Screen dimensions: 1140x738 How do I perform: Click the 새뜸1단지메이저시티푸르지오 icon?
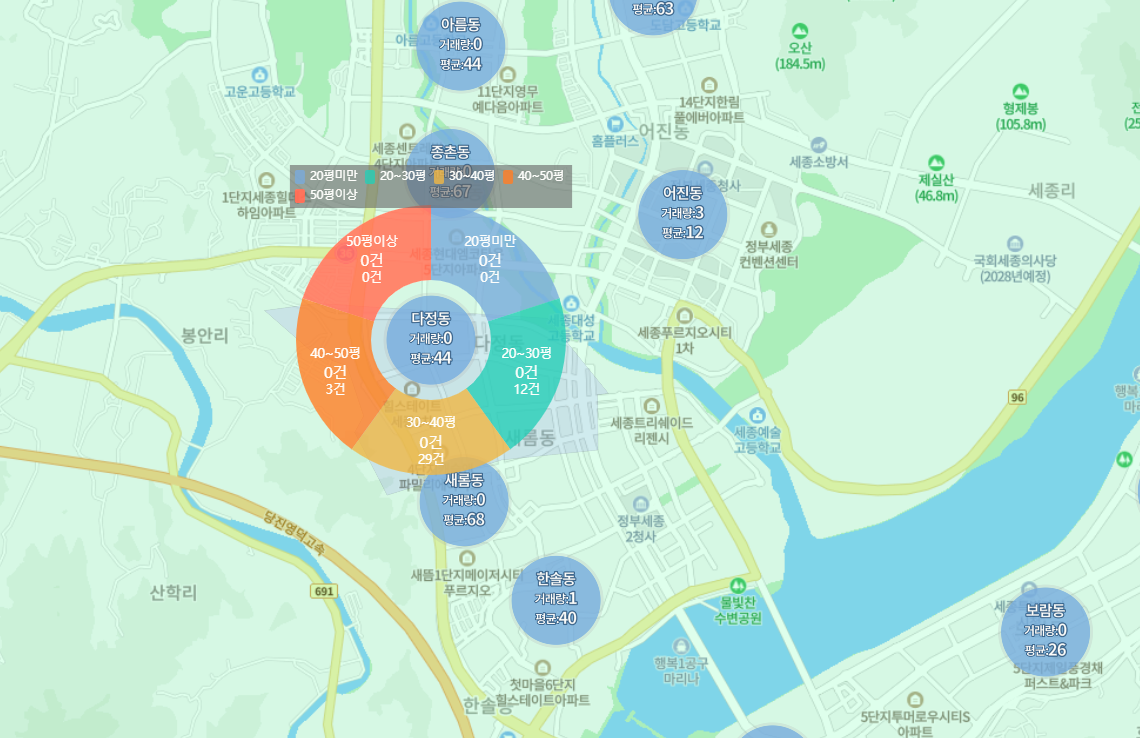(x=467, y=558)
